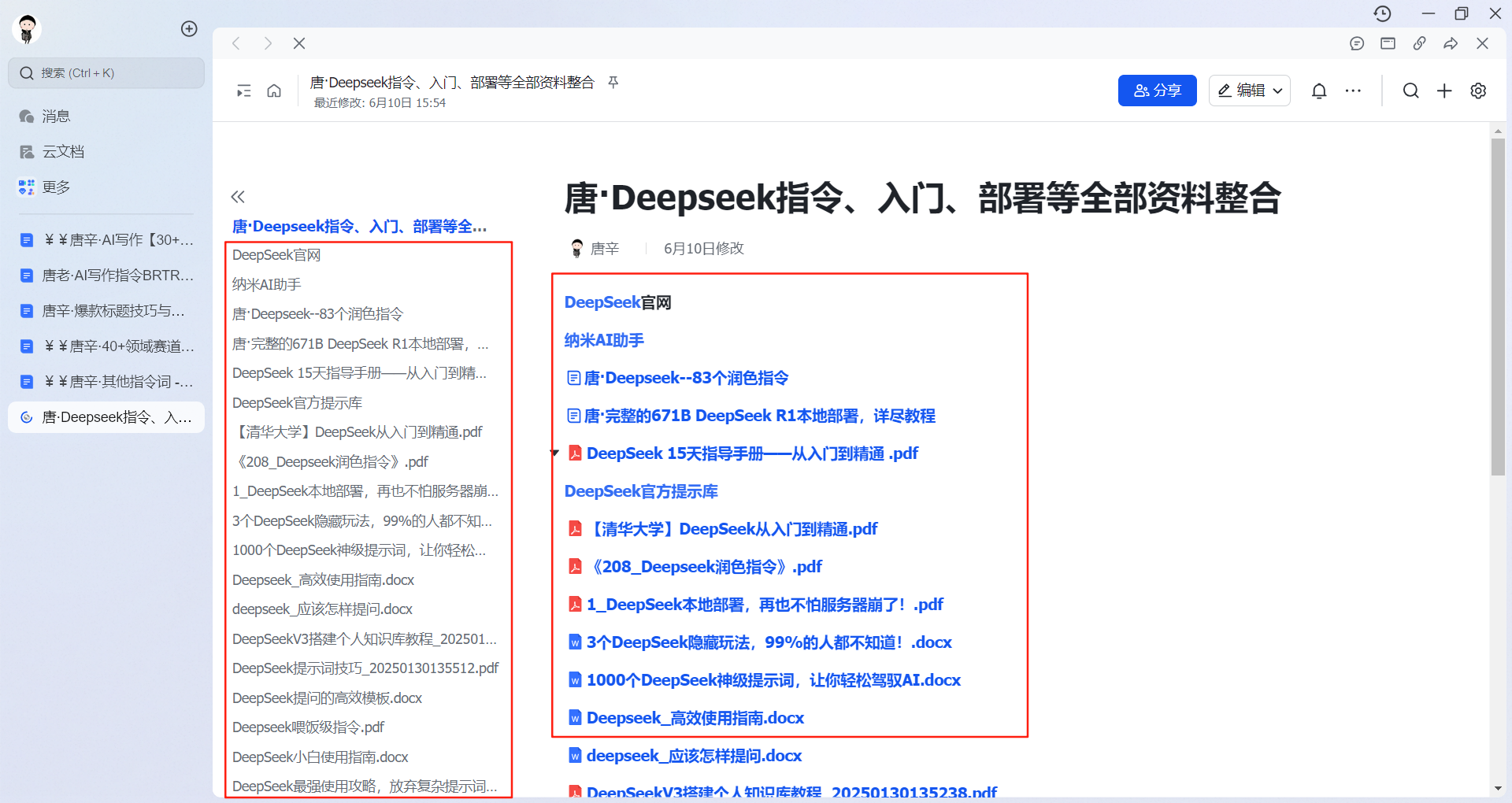The height and width of the screenshot is (803, 1512).
Task: Open sidebar doc 唐辛·40+领域赛道…
Action: point(106,346)
